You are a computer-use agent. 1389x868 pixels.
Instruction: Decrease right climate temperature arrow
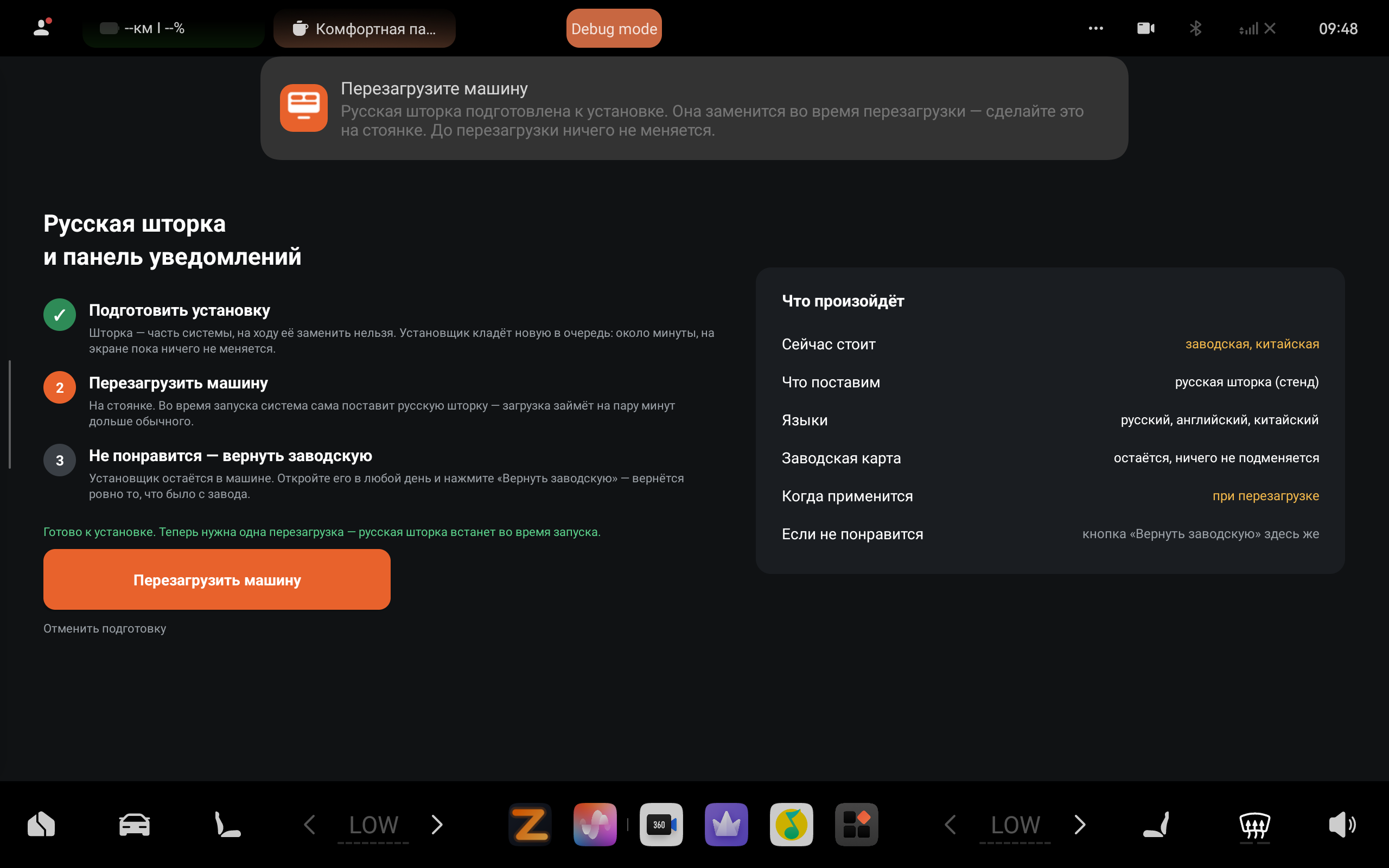click(951, 825)
